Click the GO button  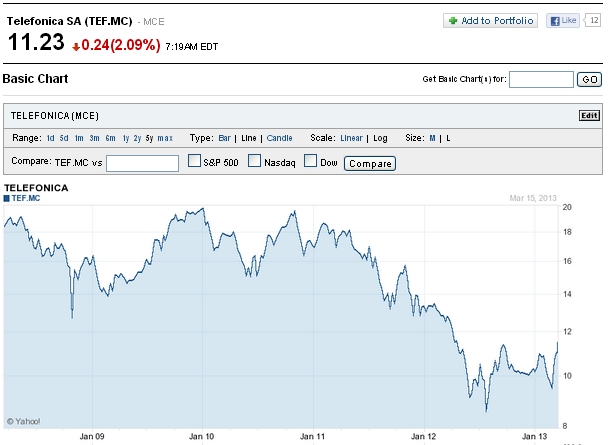[589, 80]
